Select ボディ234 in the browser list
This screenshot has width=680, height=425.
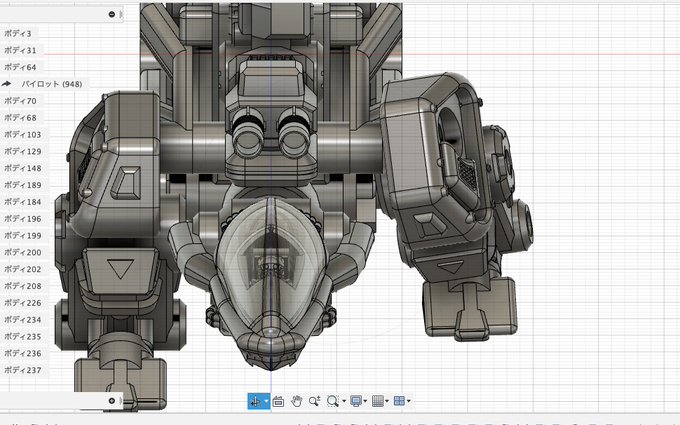pos(23,320)
